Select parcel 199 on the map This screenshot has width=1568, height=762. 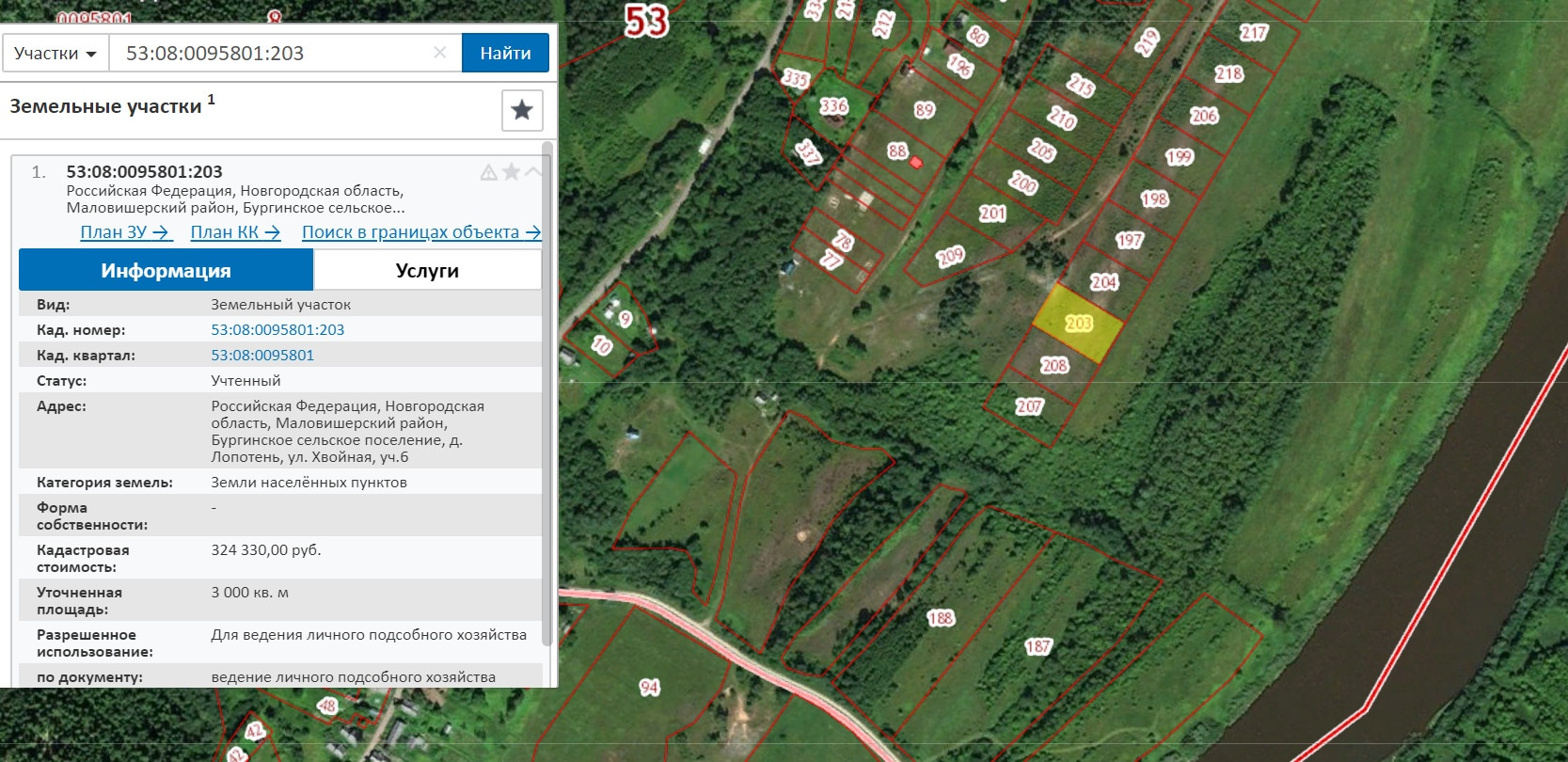(1179, 157)
